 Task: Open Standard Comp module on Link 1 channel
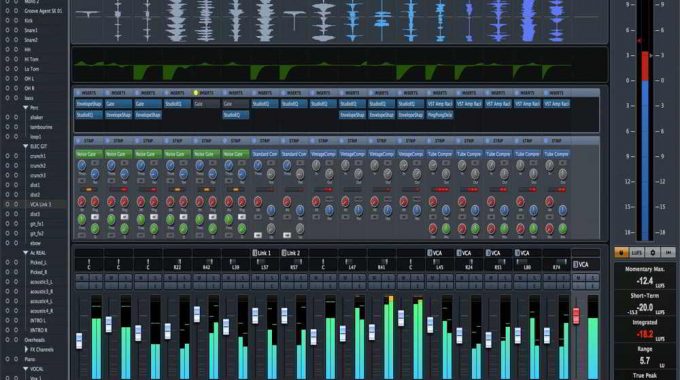pyautogui.click(x=265, y=154)
